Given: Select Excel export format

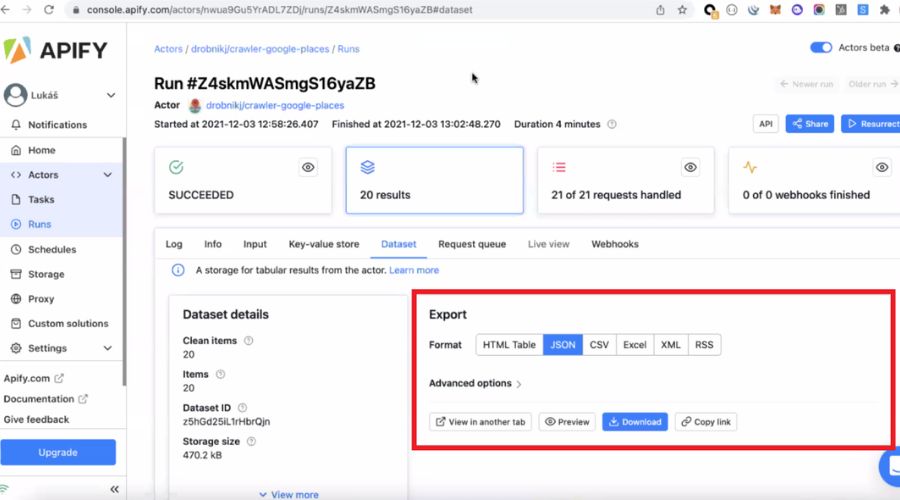Looking at the screenshot, I should pos(635,344).
